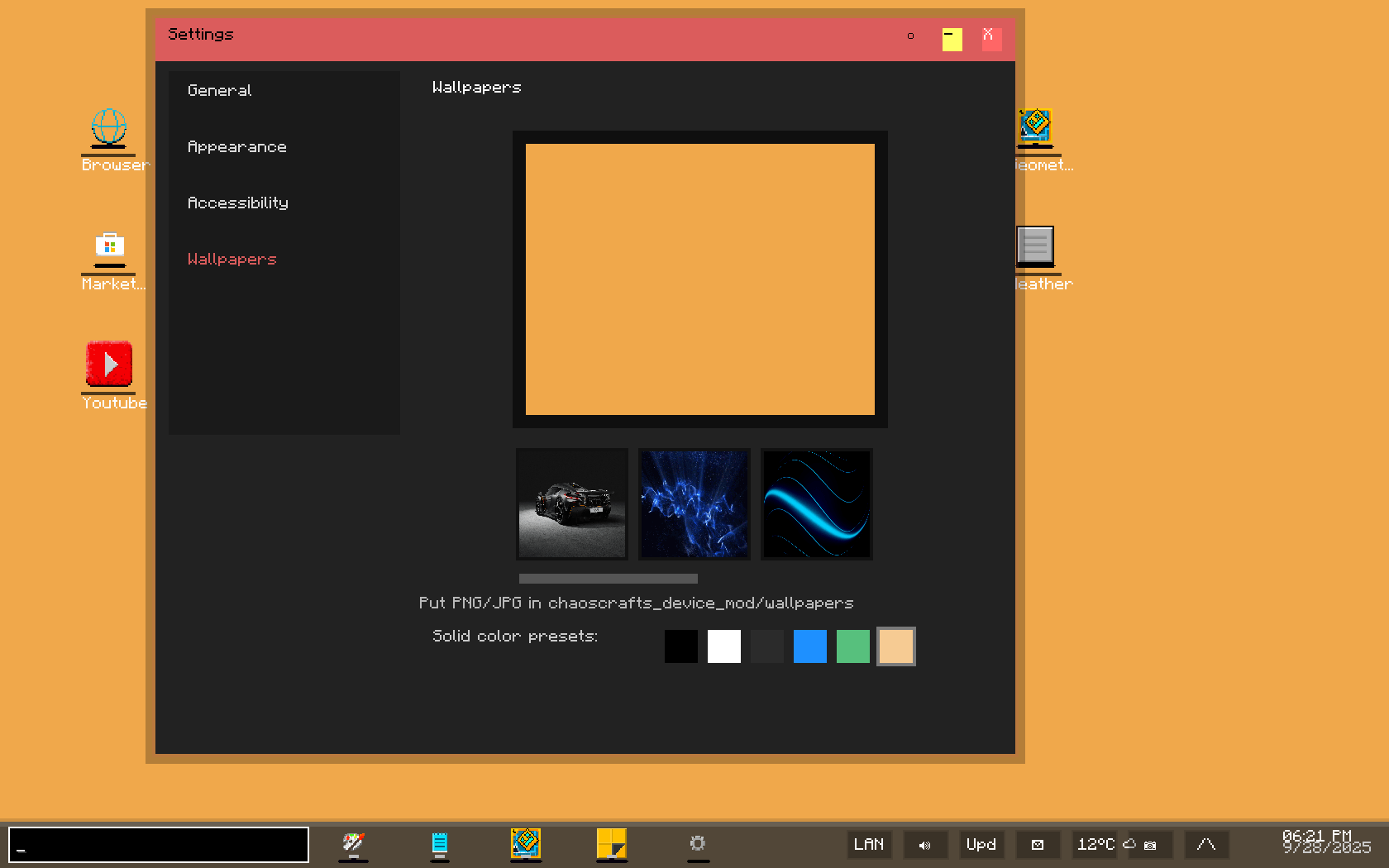
Task: Open the blue notepad taskbar icon
Action: click(440, 843)
